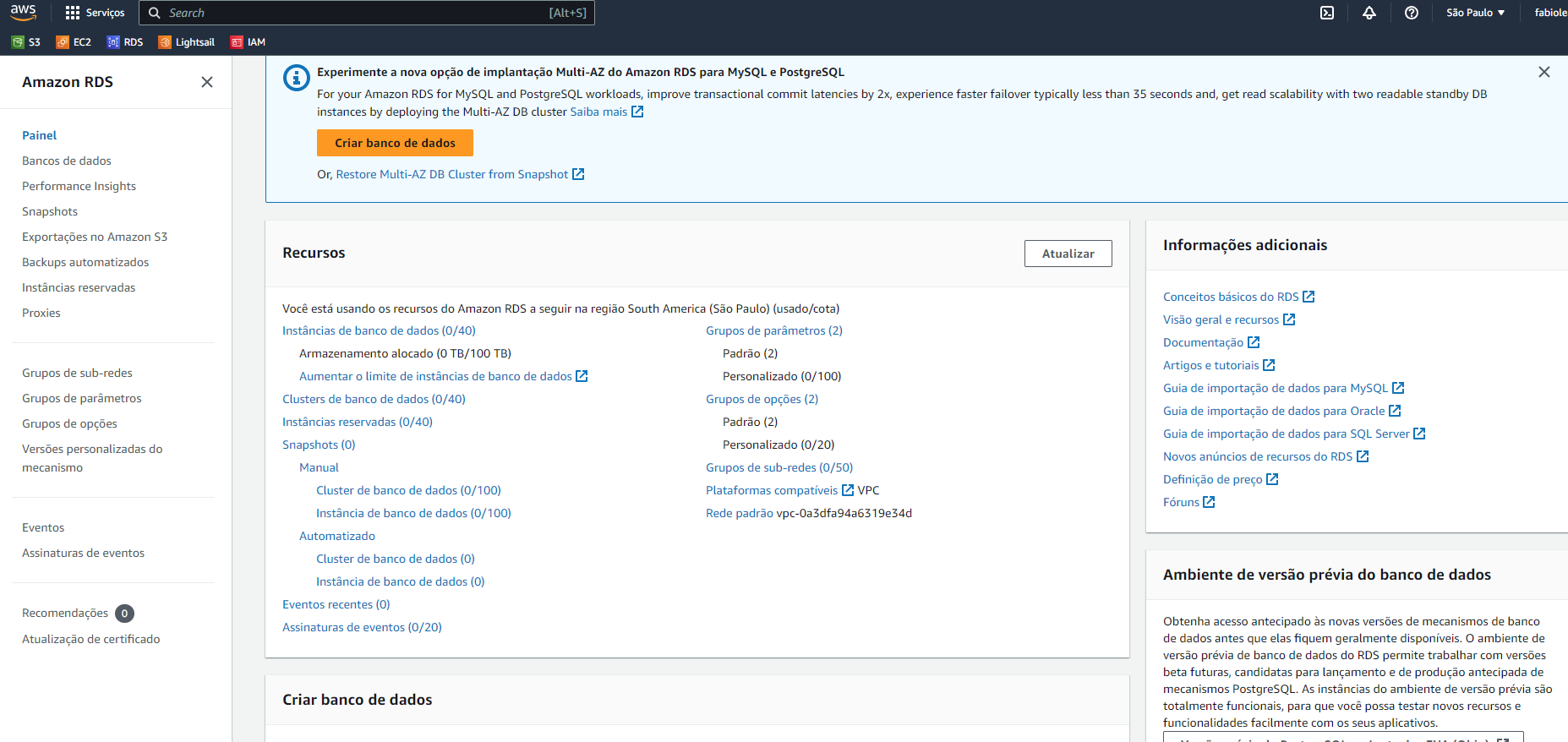The height and width of the screenshot is (742, 1568).
Task: Open Assinaturas de eventos (0/20) link
Action: tap(362, 627)
